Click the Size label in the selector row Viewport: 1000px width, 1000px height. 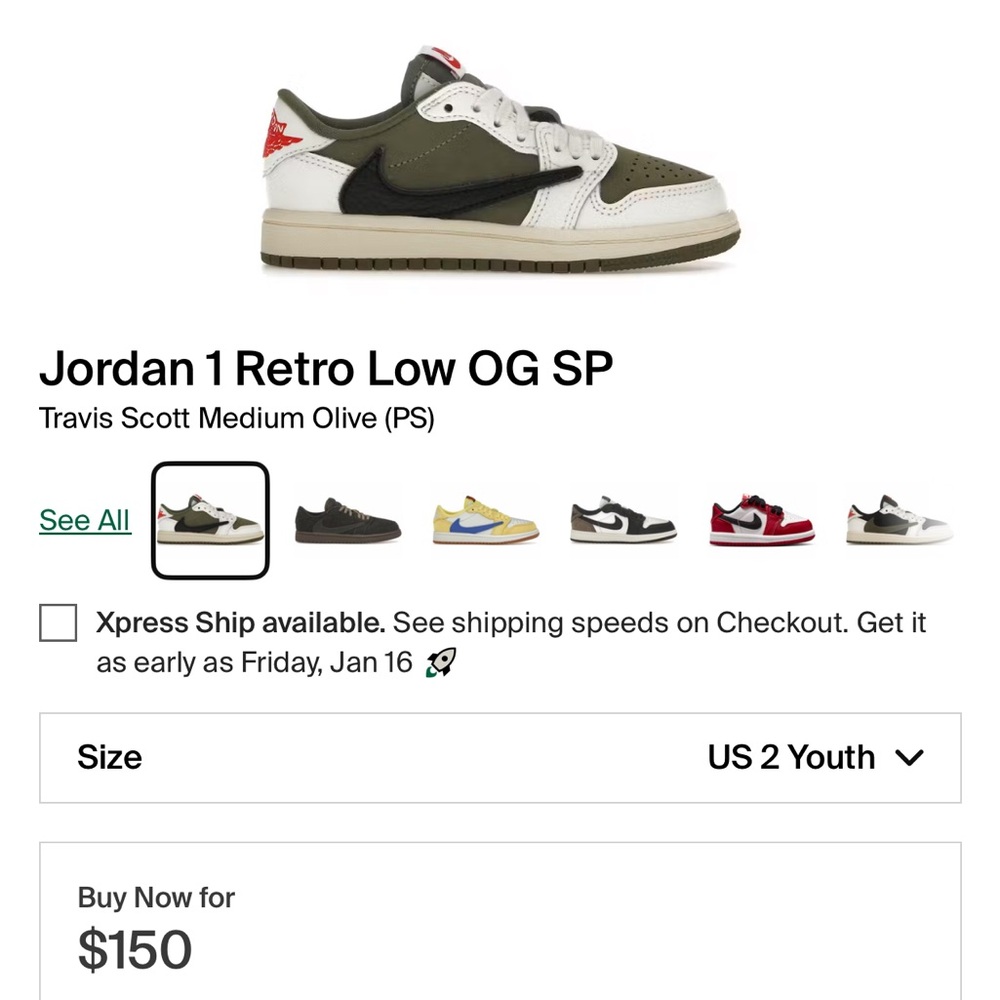click(x=110, y=758)
